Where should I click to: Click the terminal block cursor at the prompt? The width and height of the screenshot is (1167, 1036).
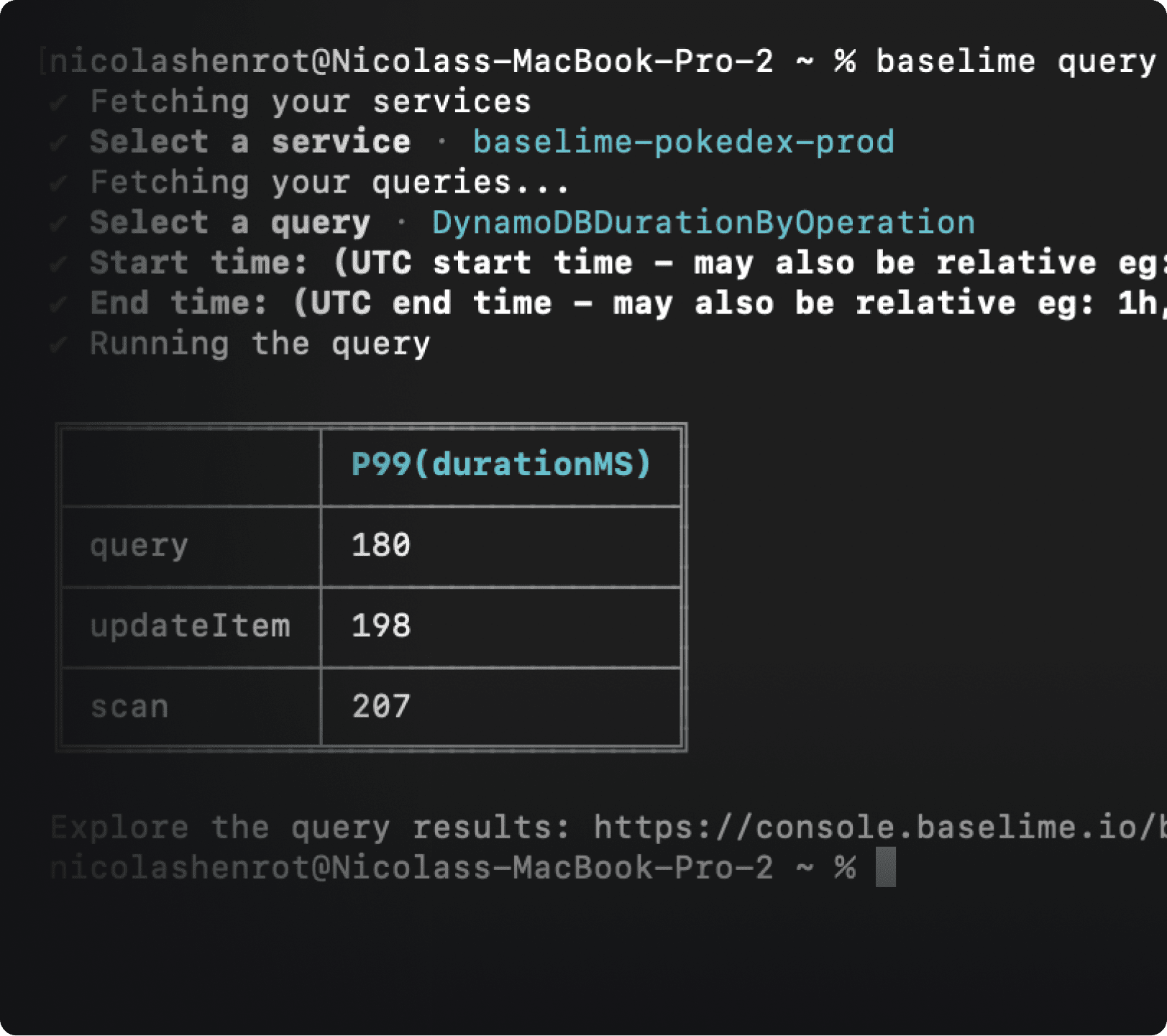[x=886, y=867]
